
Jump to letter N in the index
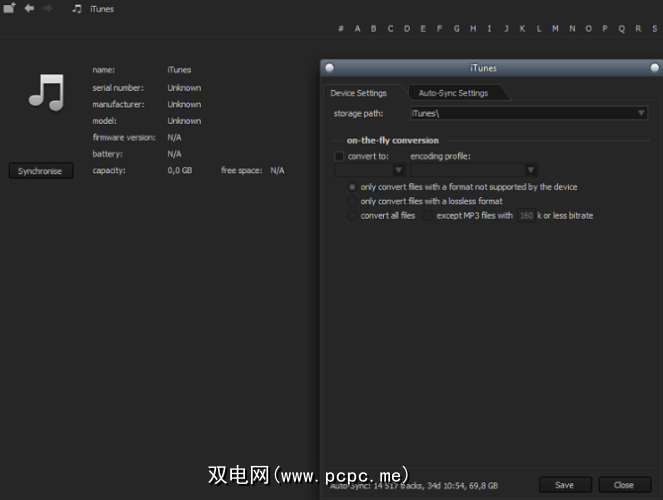click(572, 29)
